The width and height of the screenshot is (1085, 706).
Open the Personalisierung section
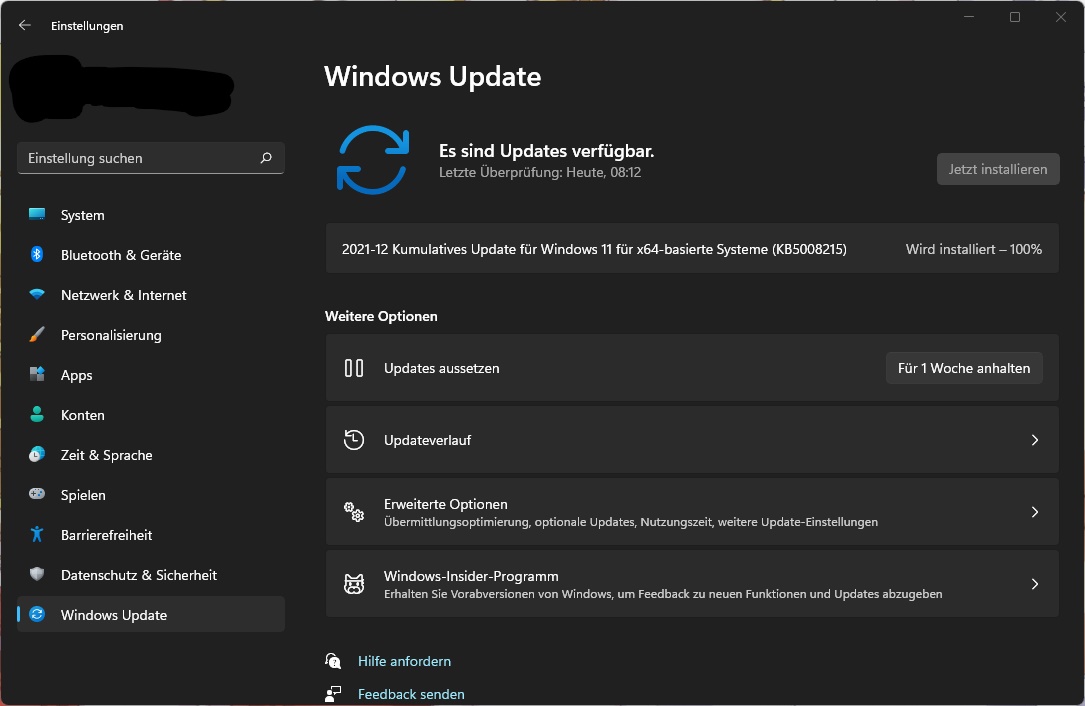point(151,335)
